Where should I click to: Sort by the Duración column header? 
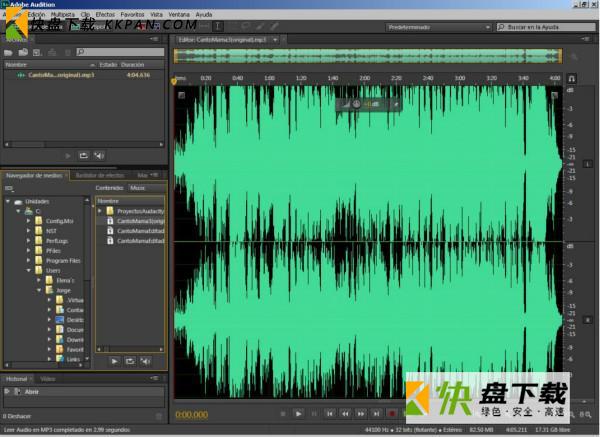132,65
